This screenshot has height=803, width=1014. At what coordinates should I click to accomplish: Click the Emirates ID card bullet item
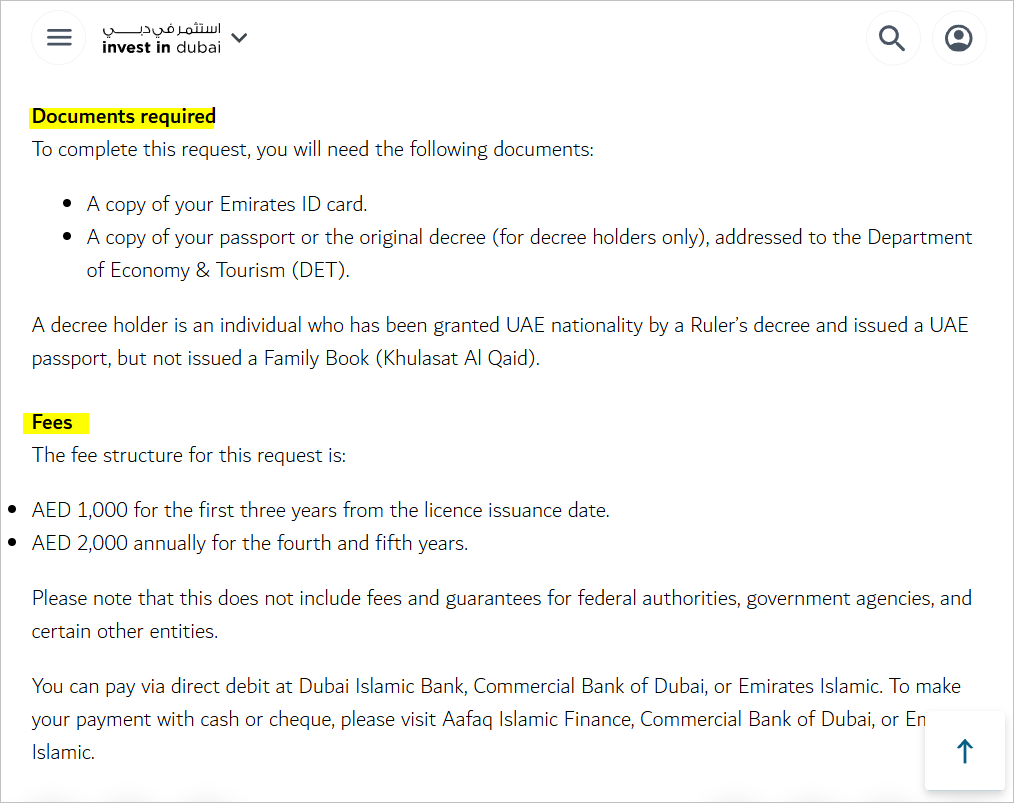[227, 204]
